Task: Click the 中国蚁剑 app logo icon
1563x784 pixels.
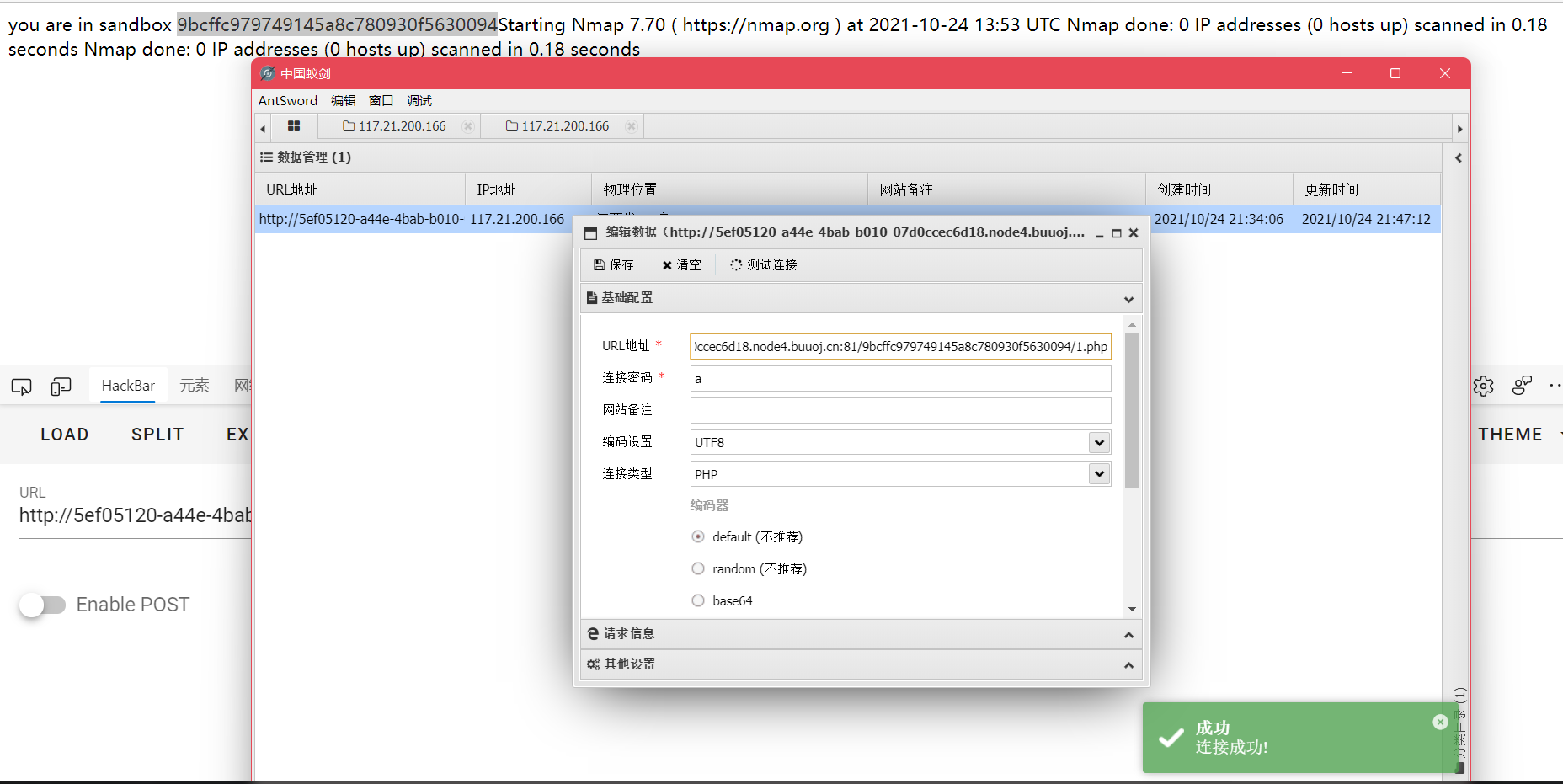Action: tap(268, 73)
